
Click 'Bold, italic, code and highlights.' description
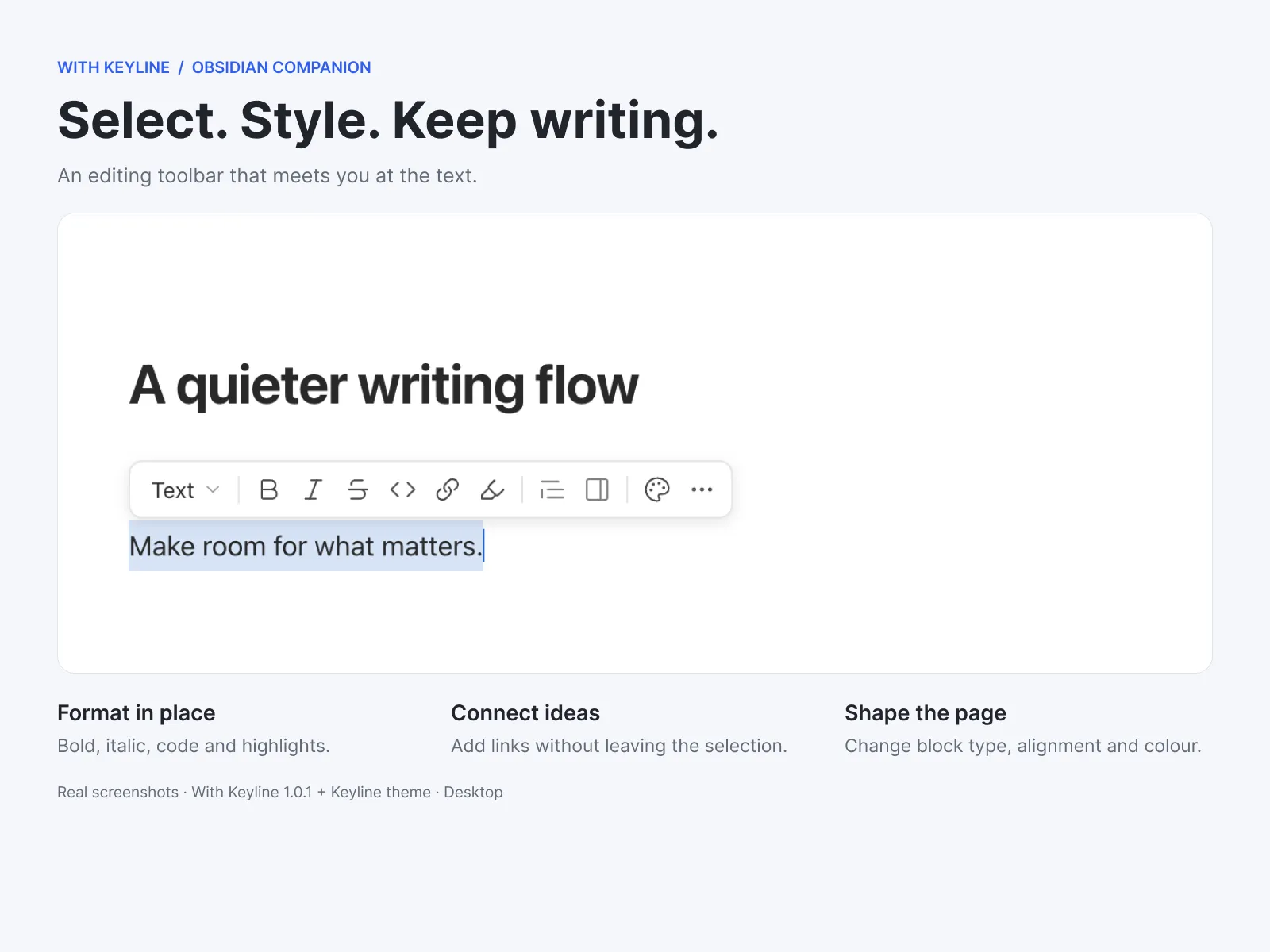point(194,746)
